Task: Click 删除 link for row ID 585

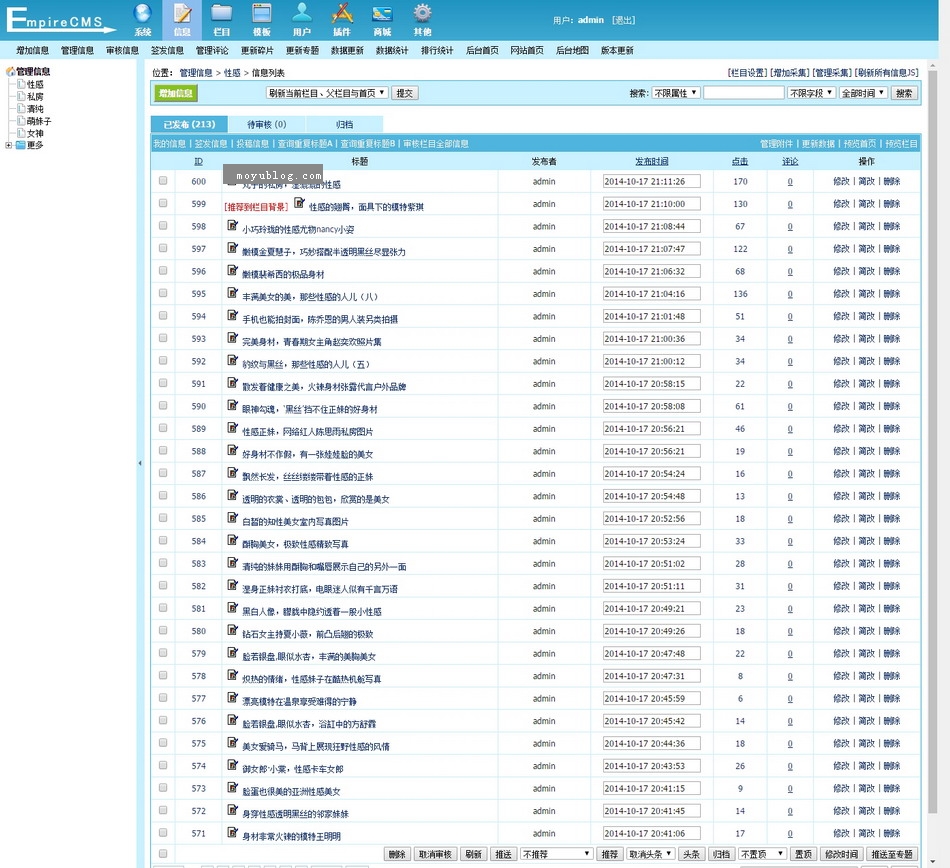Action: (891, 519)
